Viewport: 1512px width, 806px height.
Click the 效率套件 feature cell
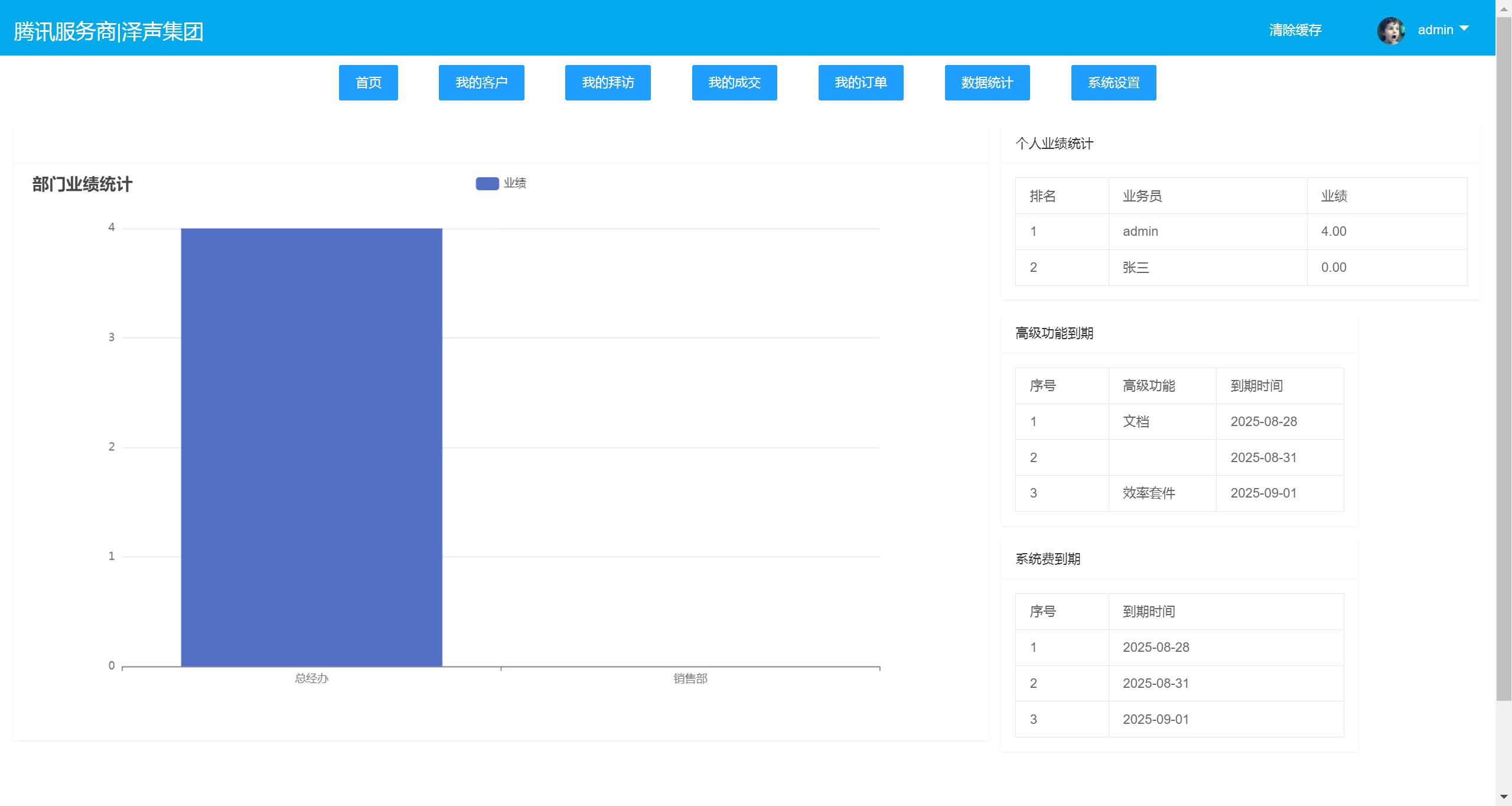coord(1162,493)
